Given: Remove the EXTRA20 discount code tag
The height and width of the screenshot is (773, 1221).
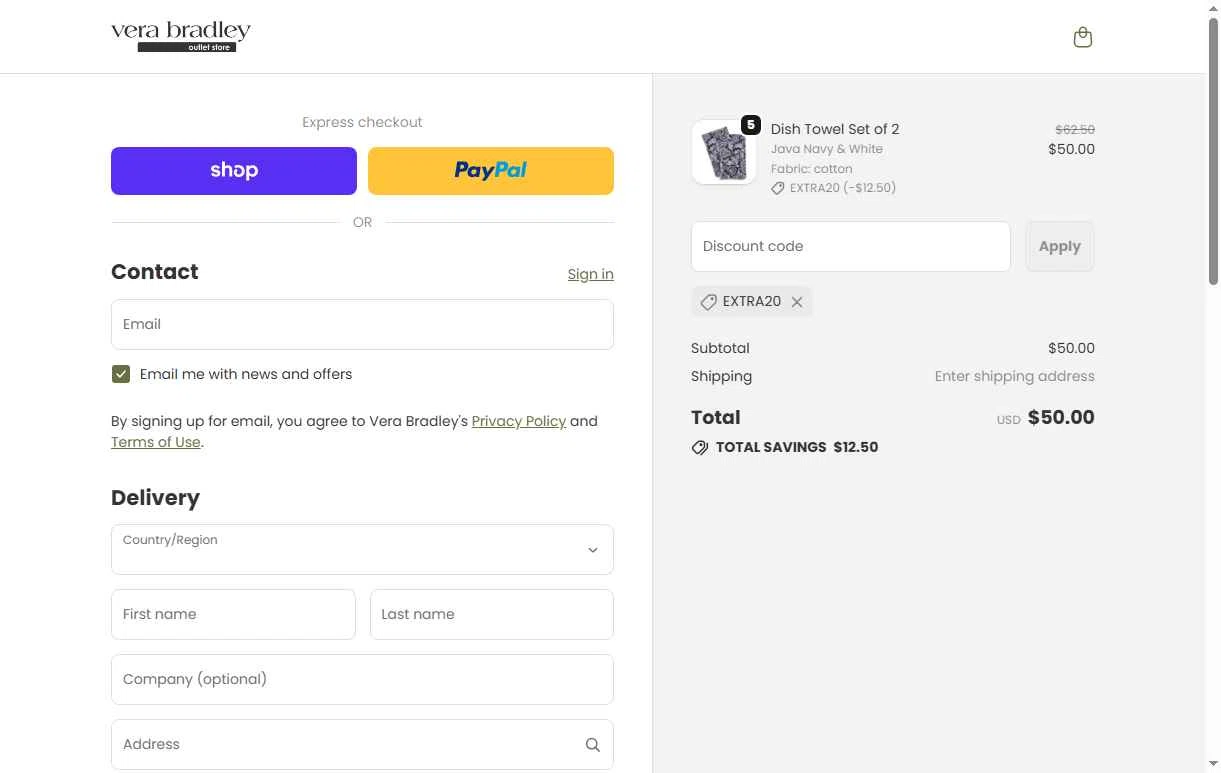Looking at the screenshot, I should point(797,302).
